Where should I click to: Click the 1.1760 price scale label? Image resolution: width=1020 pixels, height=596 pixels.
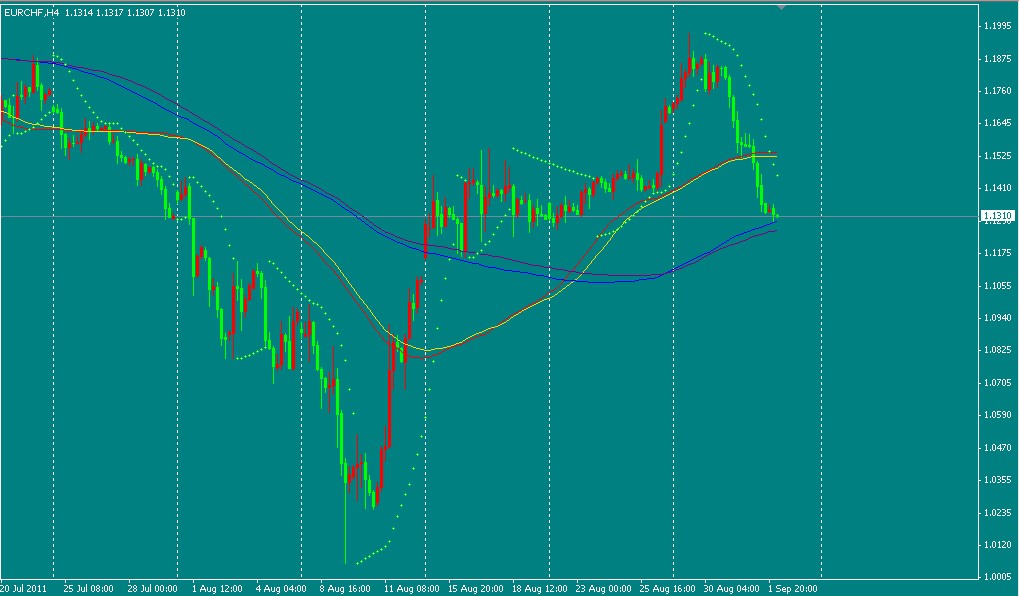[997, 91]
